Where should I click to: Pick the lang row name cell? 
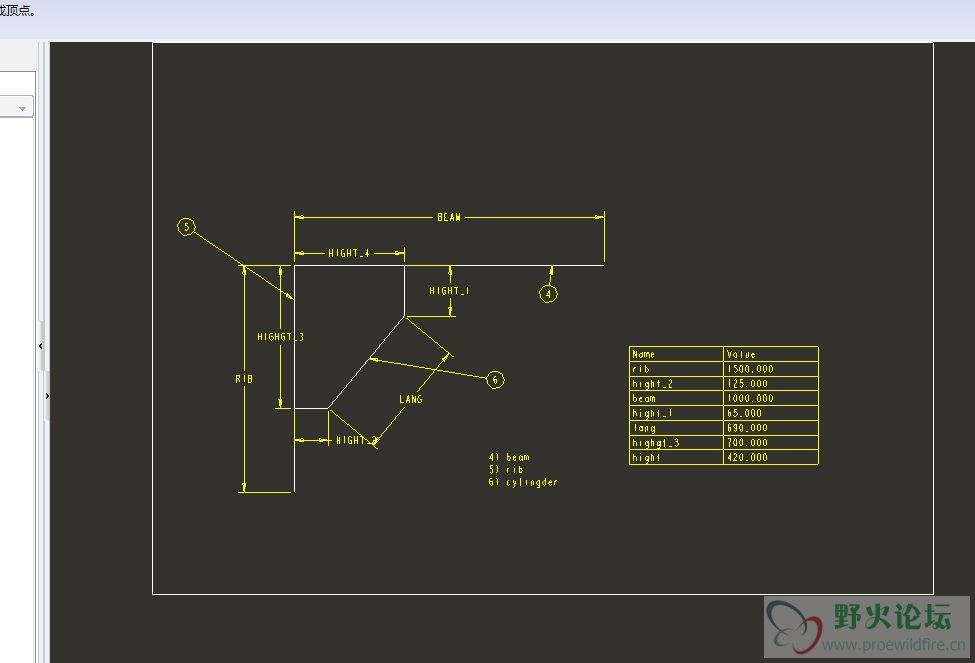click(x=677, y=428)
